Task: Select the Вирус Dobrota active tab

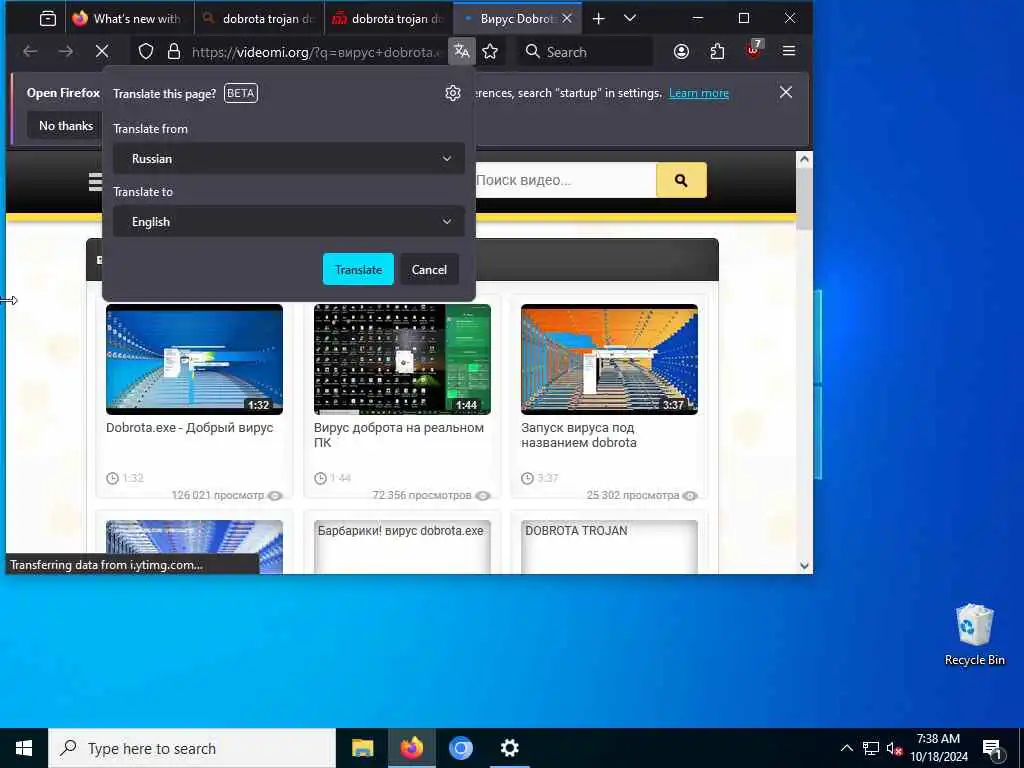Action: coord(509,19)
